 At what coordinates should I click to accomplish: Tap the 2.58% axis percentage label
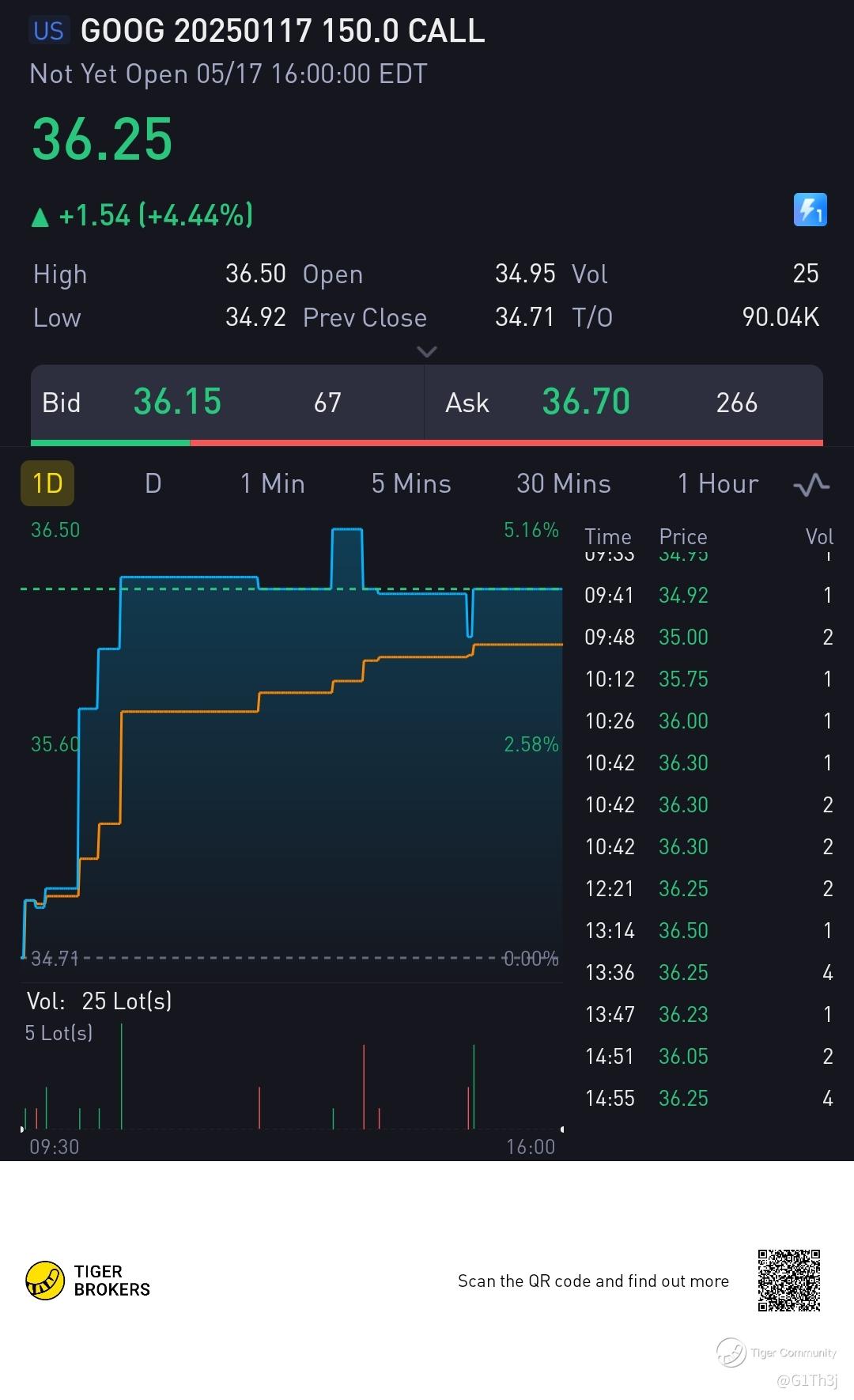click(x=531, y=744)
